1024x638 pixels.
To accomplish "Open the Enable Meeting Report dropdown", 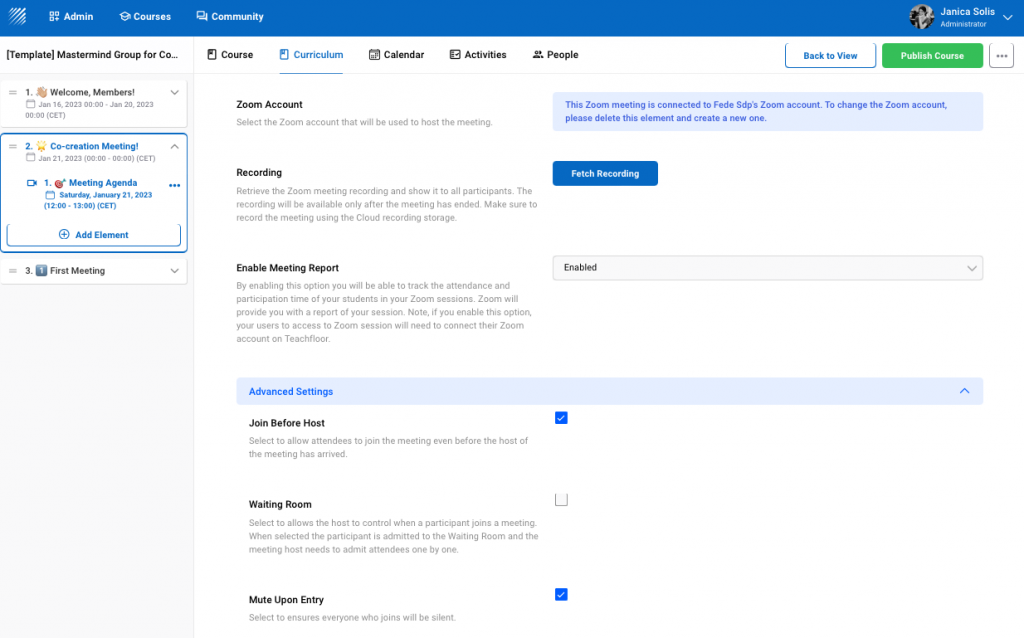I will click(767, 268).
